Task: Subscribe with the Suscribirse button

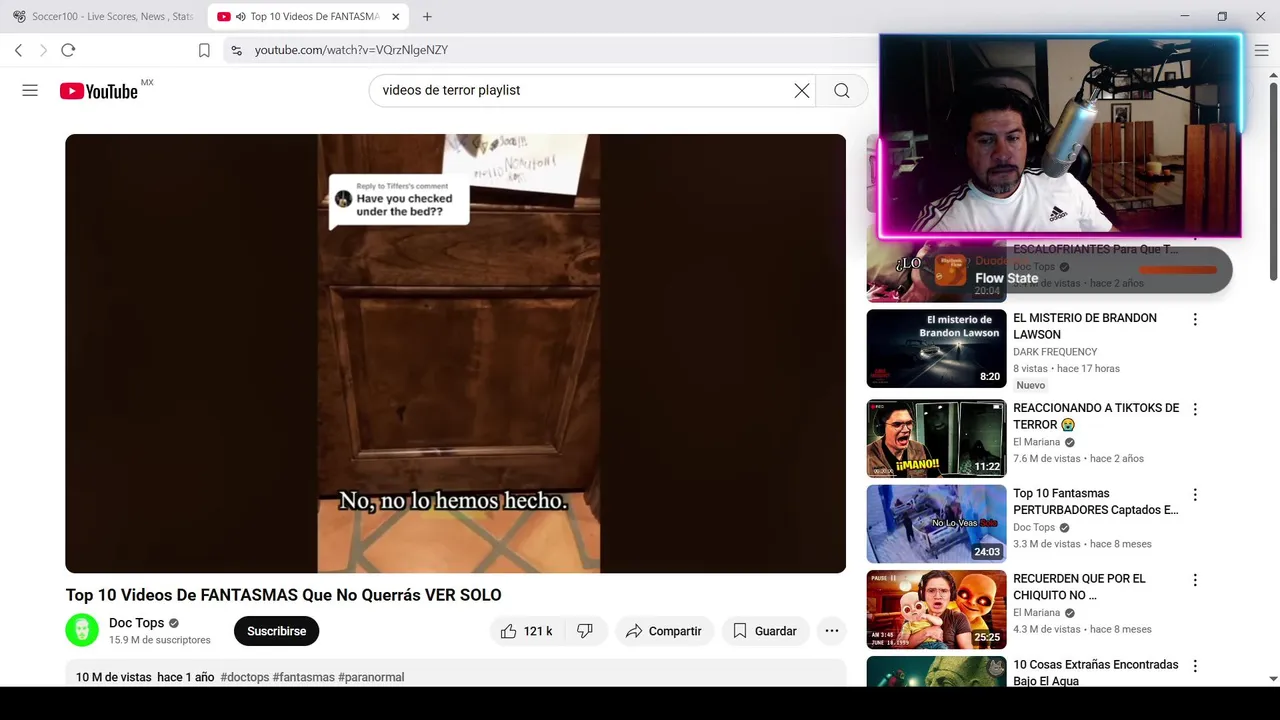Action: click(x=276, y=631)
